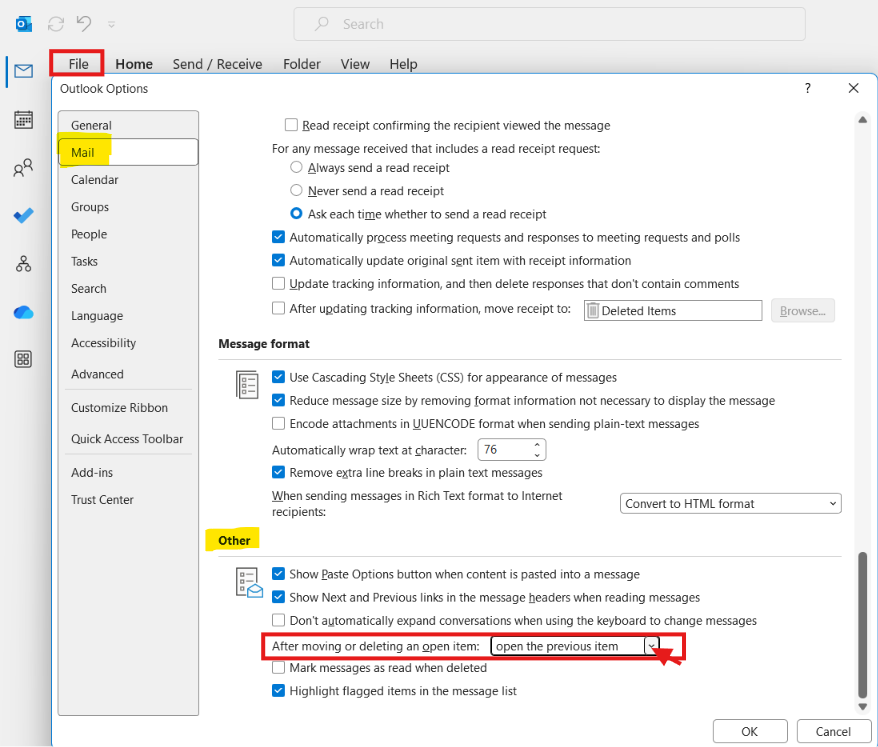Open the To Do checkmark icon
This screenshot has height=747, width=878.
[24, 216]
